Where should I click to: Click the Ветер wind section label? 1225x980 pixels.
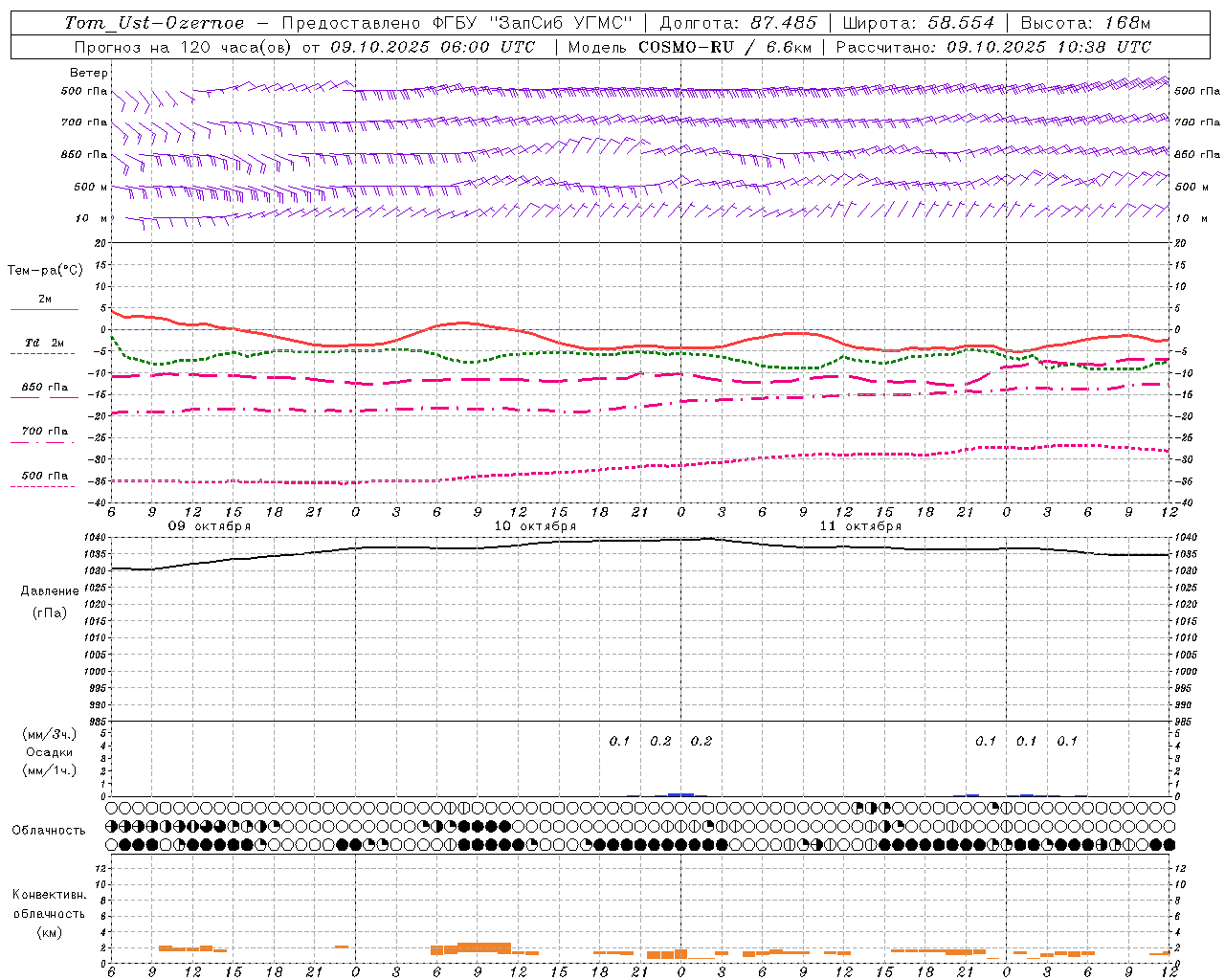point(89,73)
